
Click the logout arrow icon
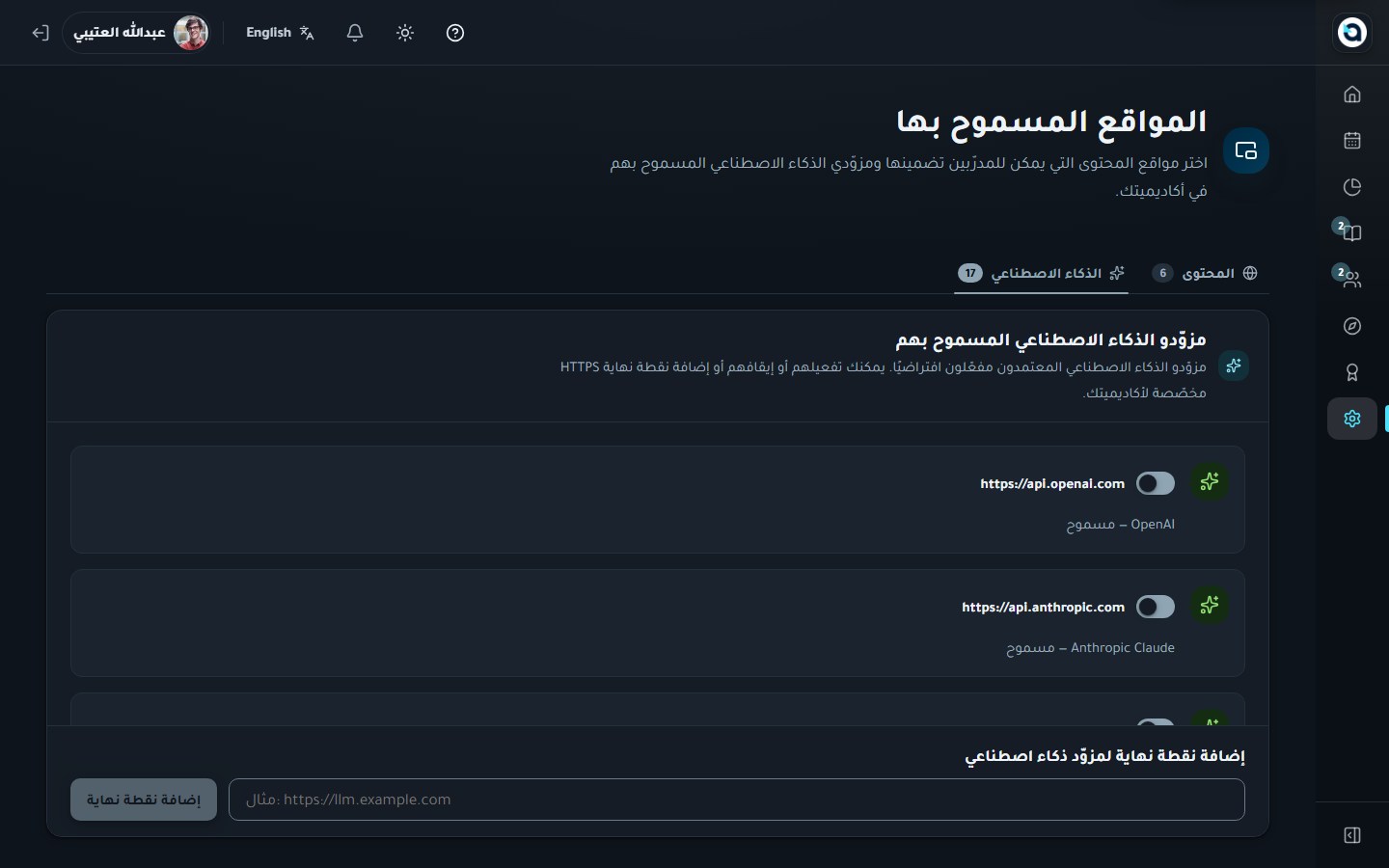pos(41,33)
